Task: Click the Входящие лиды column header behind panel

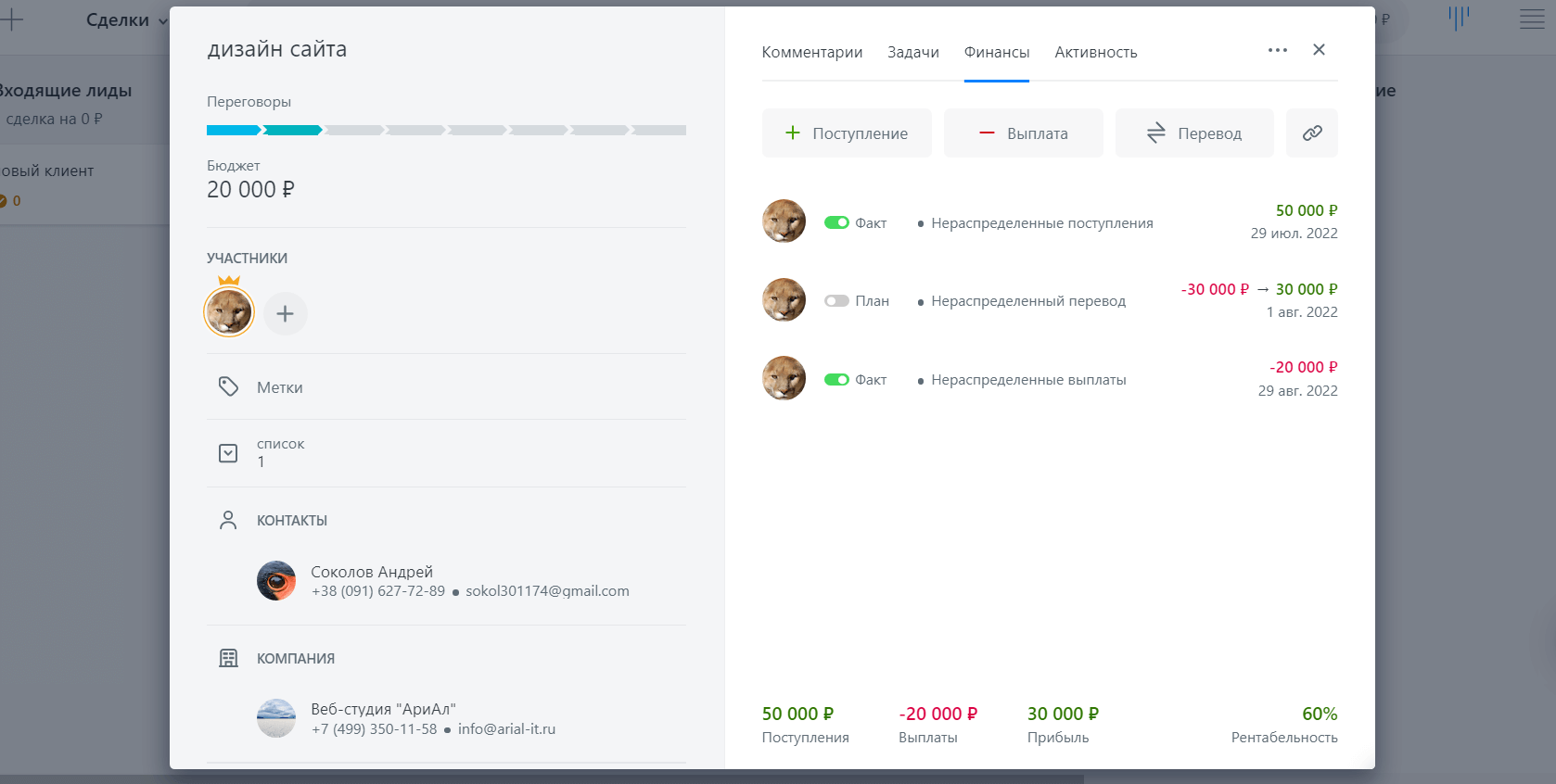Action: 66,91
